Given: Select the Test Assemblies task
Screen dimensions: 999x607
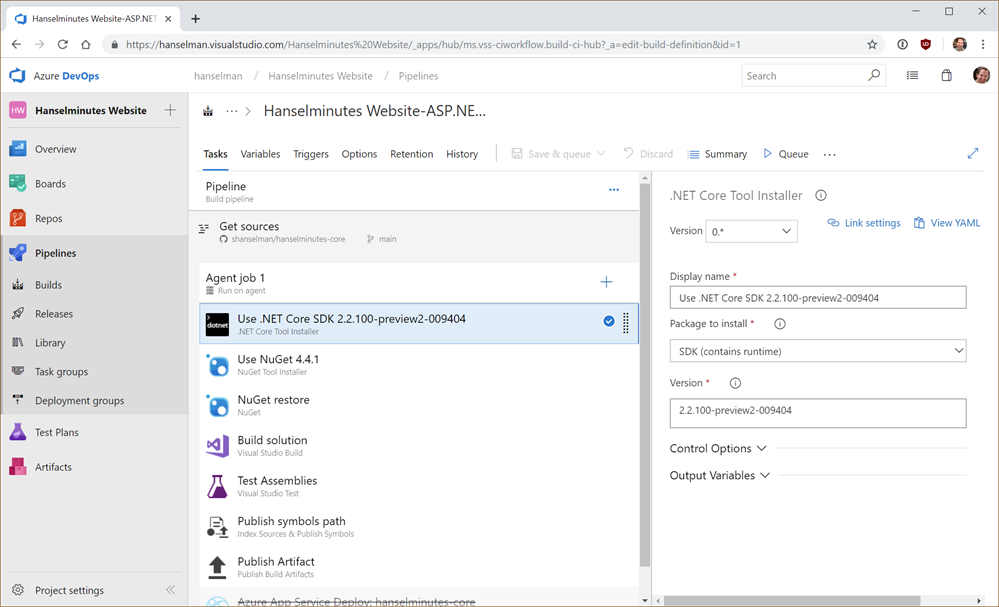Looking at the screenshot, I should pos(419,486).
